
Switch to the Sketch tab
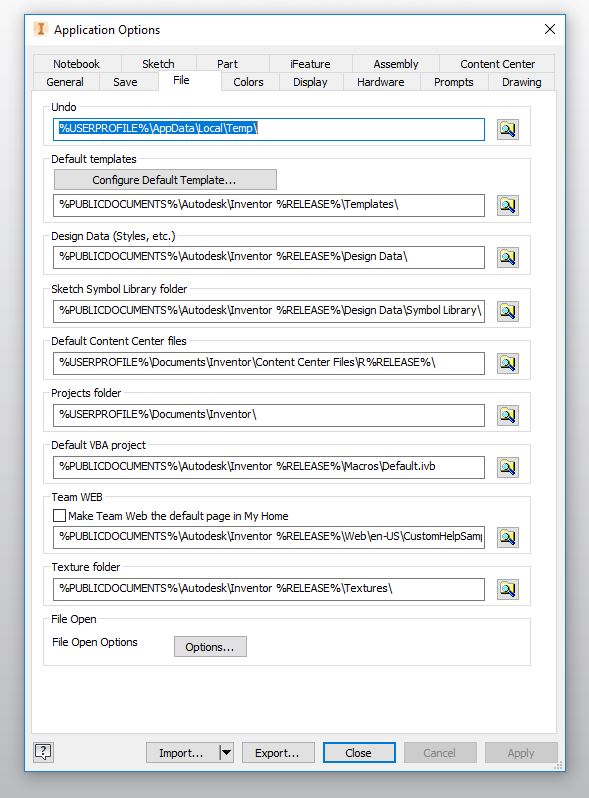point(158,64)
